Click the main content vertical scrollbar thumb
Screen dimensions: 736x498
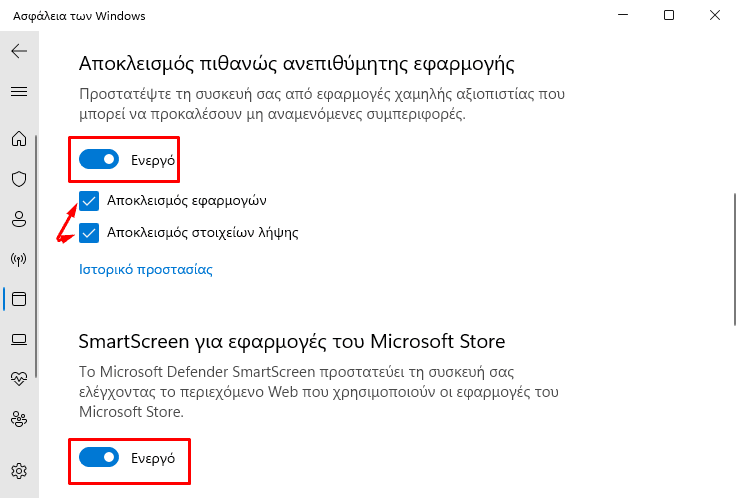coord(734,258)
